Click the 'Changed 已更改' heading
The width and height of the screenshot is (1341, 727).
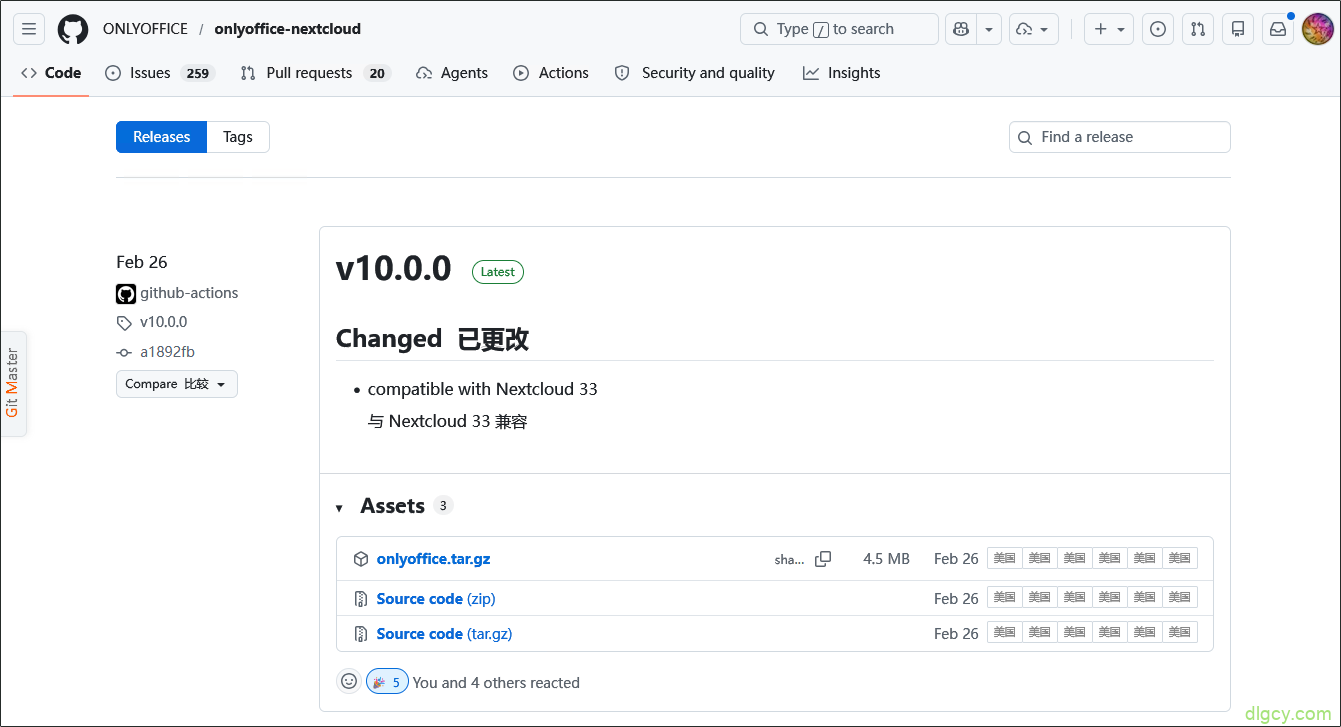click(432, 339)
